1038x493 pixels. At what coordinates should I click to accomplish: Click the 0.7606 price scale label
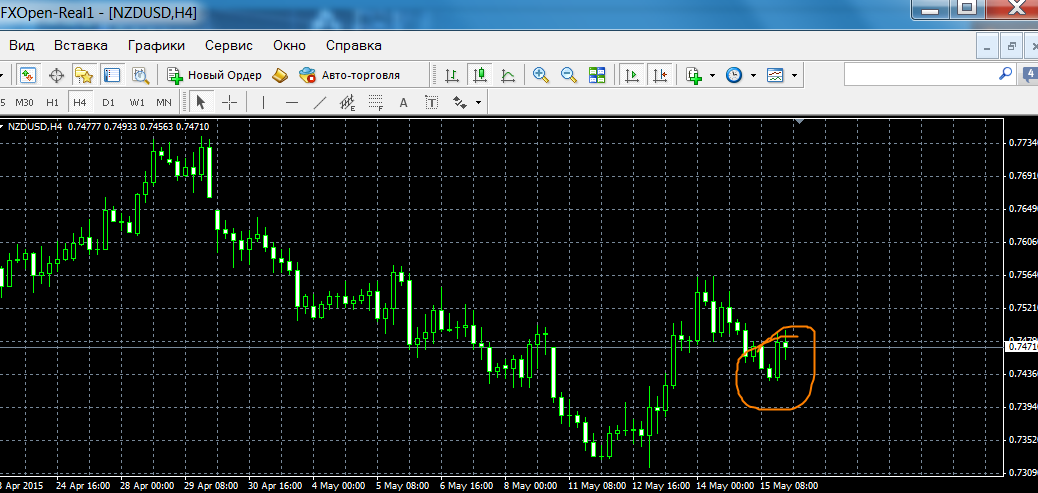pyautogui.click(x=1023, y=242)
